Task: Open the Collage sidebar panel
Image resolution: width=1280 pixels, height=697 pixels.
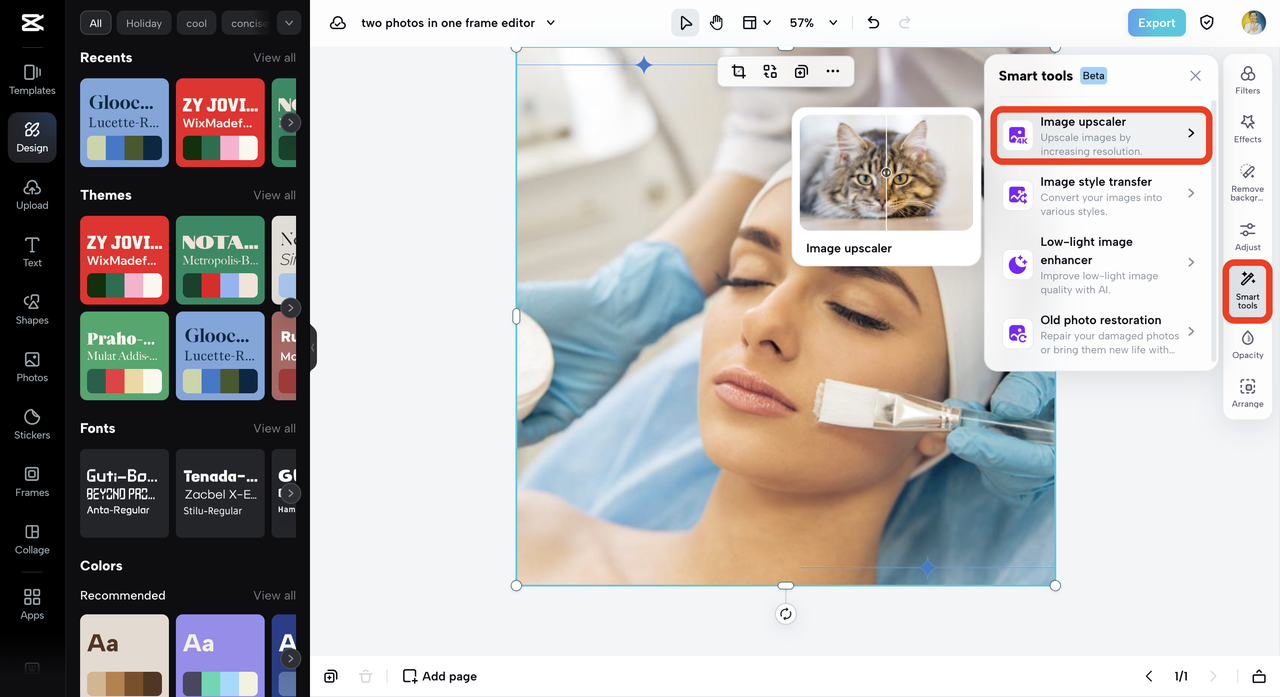Action: 32,540
